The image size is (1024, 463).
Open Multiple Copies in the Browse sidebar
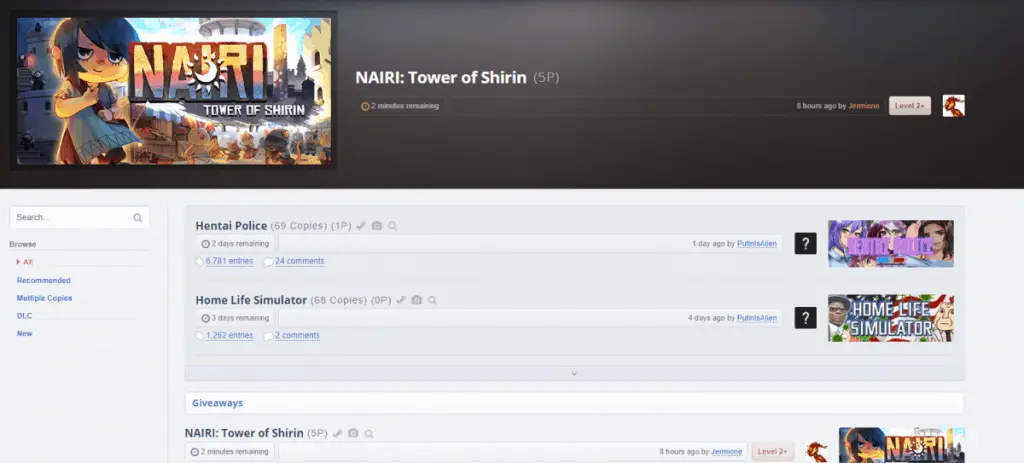pyautogui.click(x=44, y=298)
